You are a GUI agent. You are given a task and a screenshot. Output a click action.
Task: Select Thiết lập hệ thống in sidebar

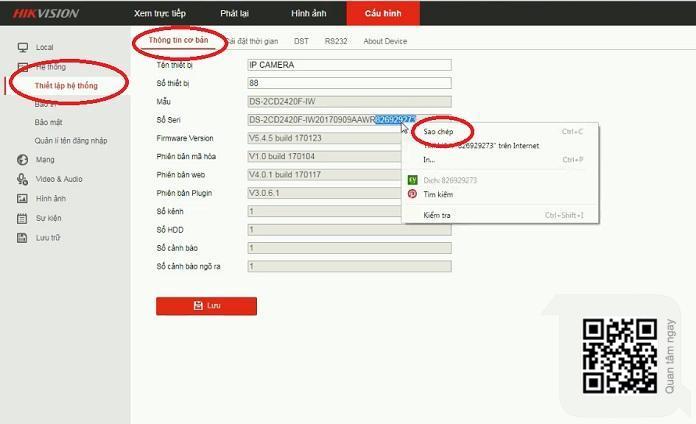click(66, 86)
